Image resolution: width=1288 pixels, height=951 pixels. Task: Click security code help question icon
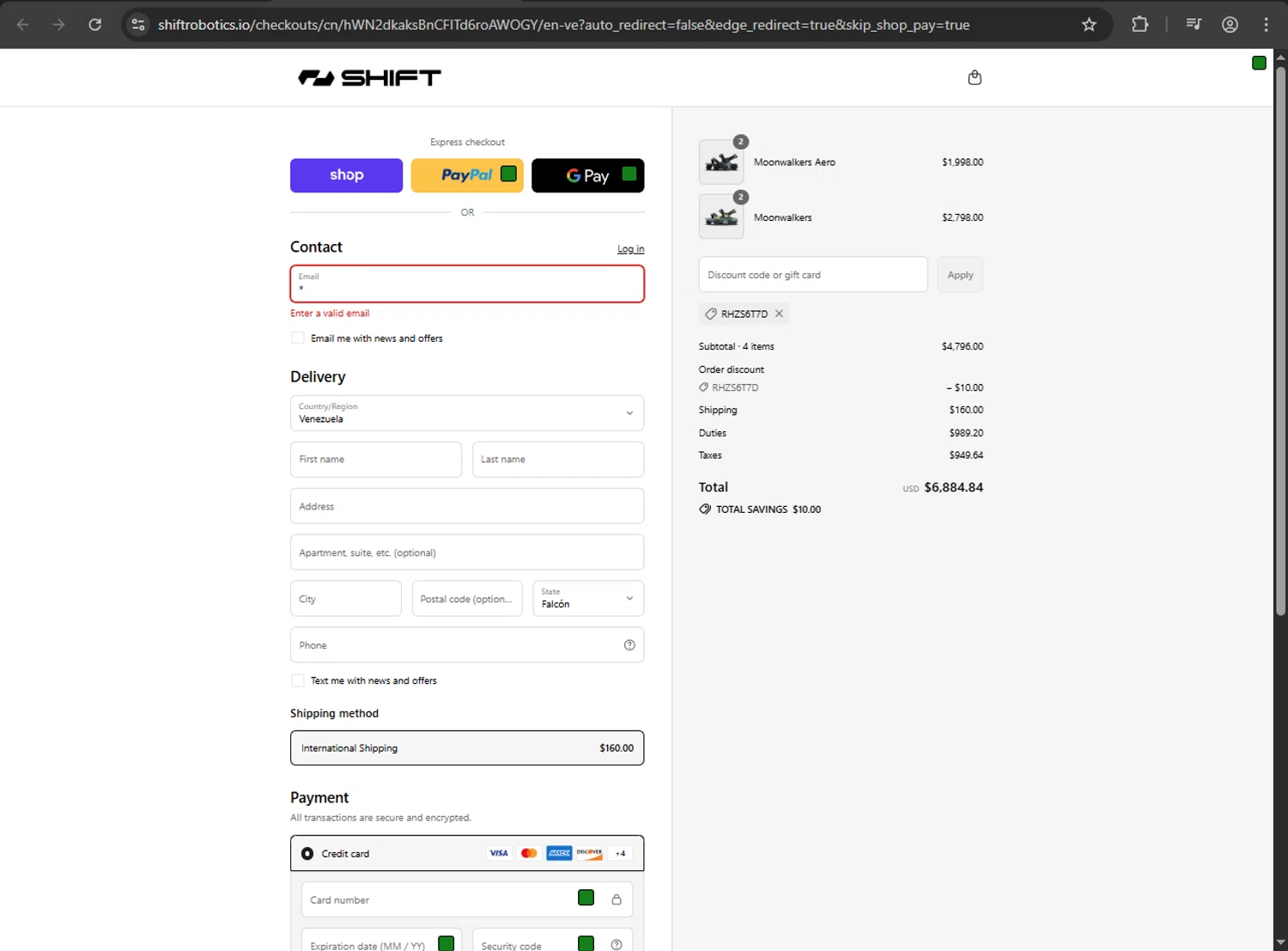coord(617,944)
